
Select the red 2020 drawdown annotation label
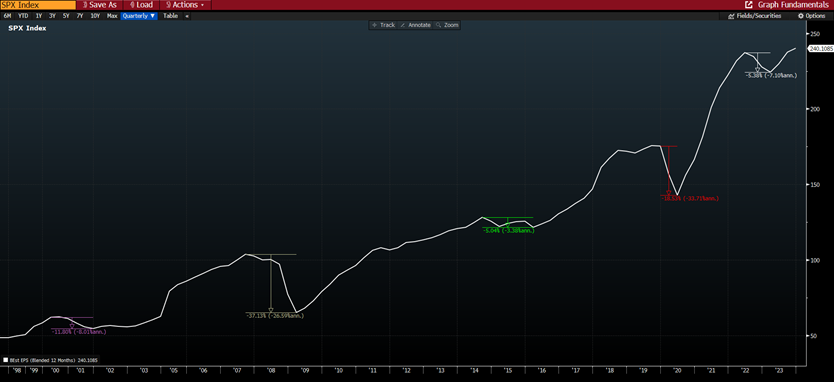(x=690, y=198)
